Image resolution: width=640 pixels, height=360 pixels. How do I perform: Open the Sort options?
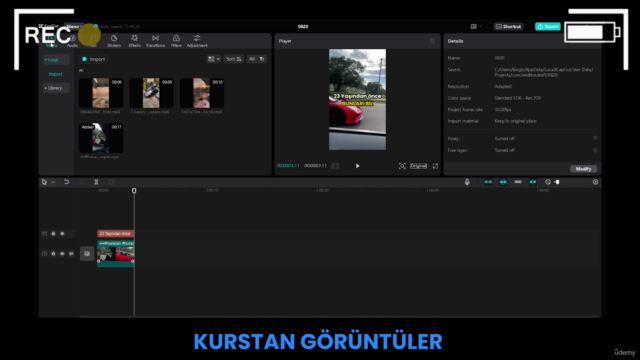click(x=234, y=59)
